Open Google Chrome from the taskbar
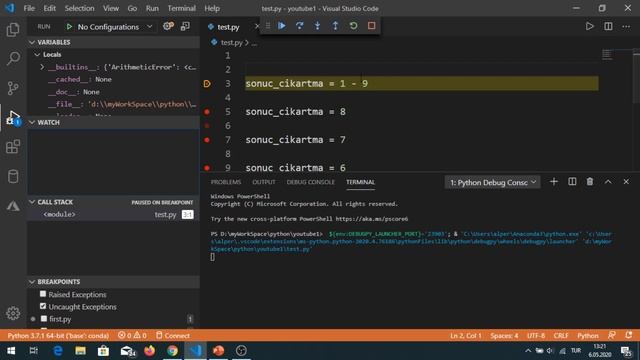The image size is (640, 360). (172, 351)
